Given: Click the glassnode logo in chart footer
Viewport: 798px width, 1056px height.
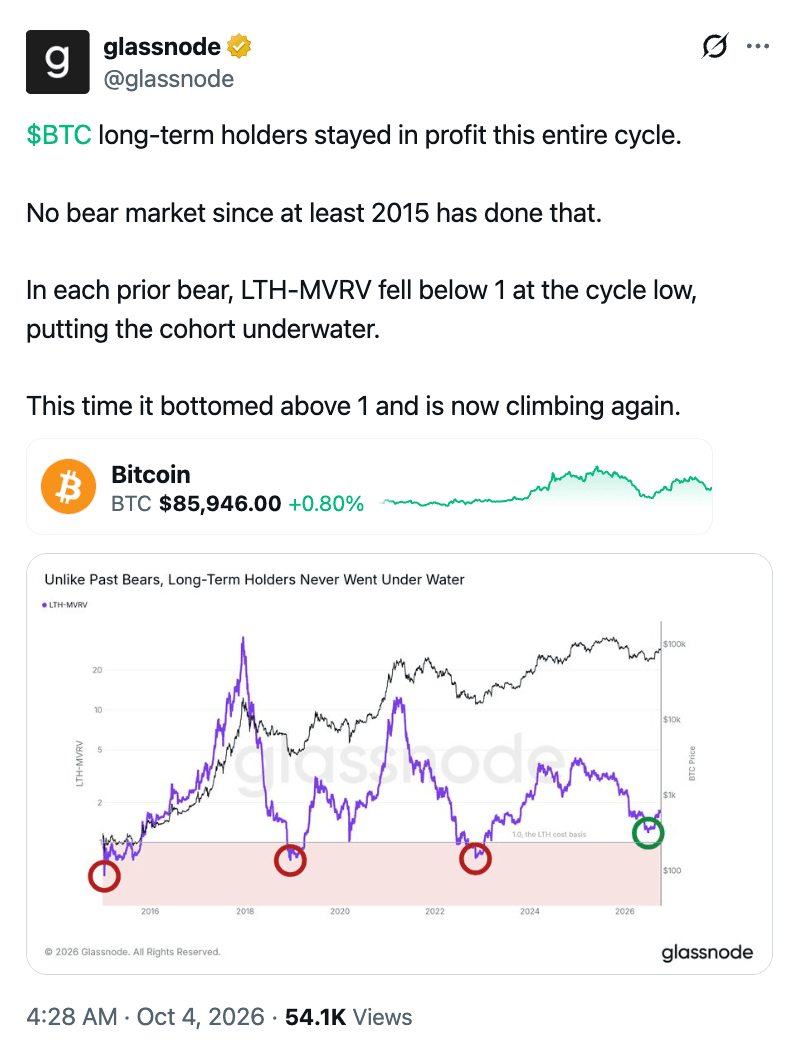Looking at the screenshot, I should point(707,952).
